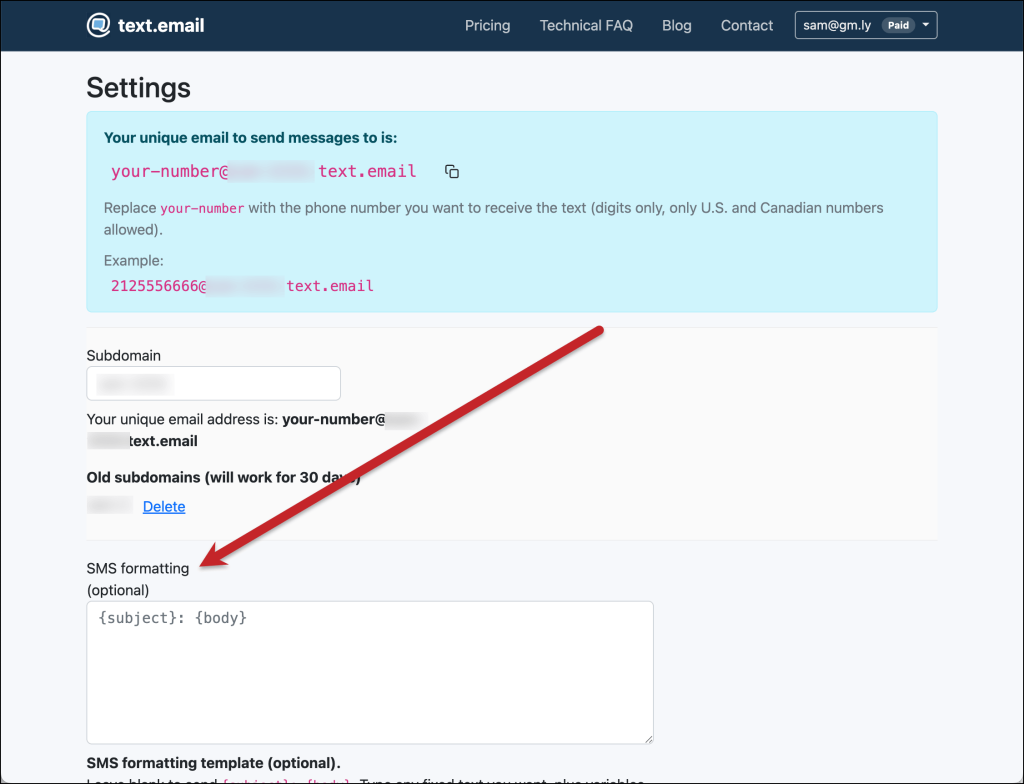
Task: Click inside the SMS formatting text area
Action: [x=370, y=672]
